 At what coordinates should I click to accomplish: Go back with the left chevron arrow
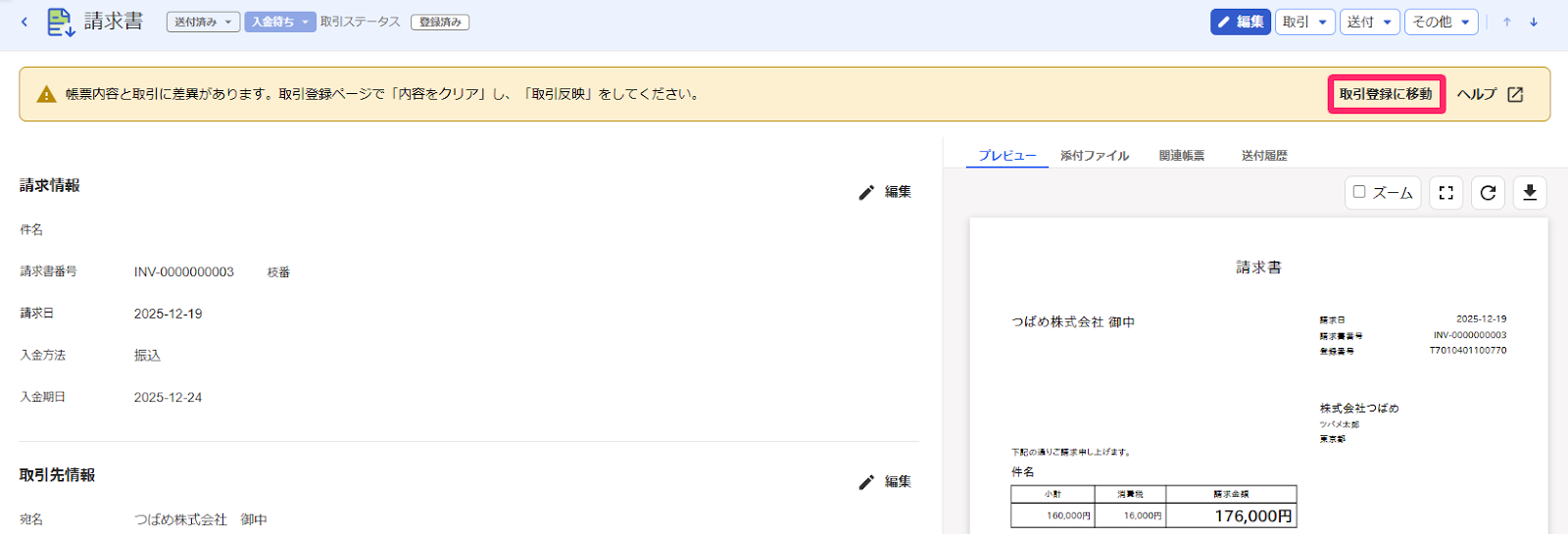24,22
